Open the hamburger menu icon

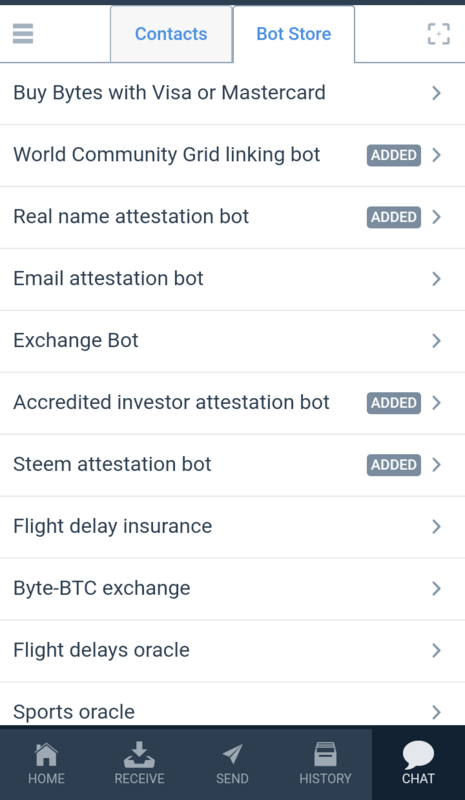[x=23, y=34]
